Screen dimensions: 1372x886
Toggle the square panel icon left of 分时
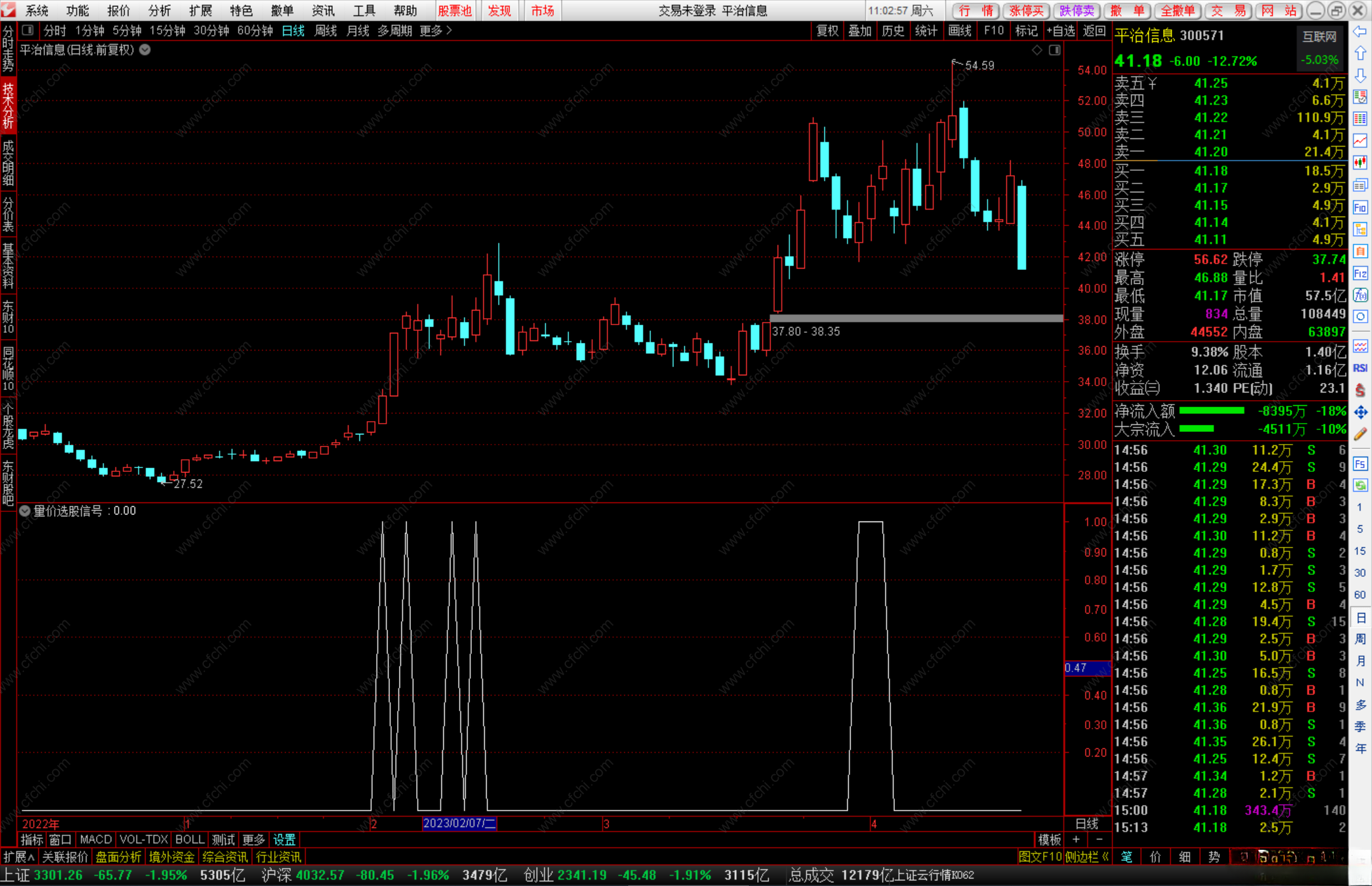click(x=27, y=30)
